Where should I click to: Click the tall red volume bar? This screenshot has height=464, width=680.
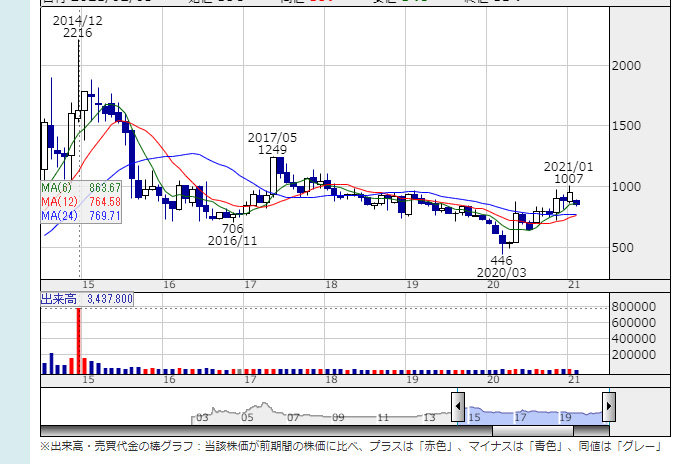[x=79, y=340]
